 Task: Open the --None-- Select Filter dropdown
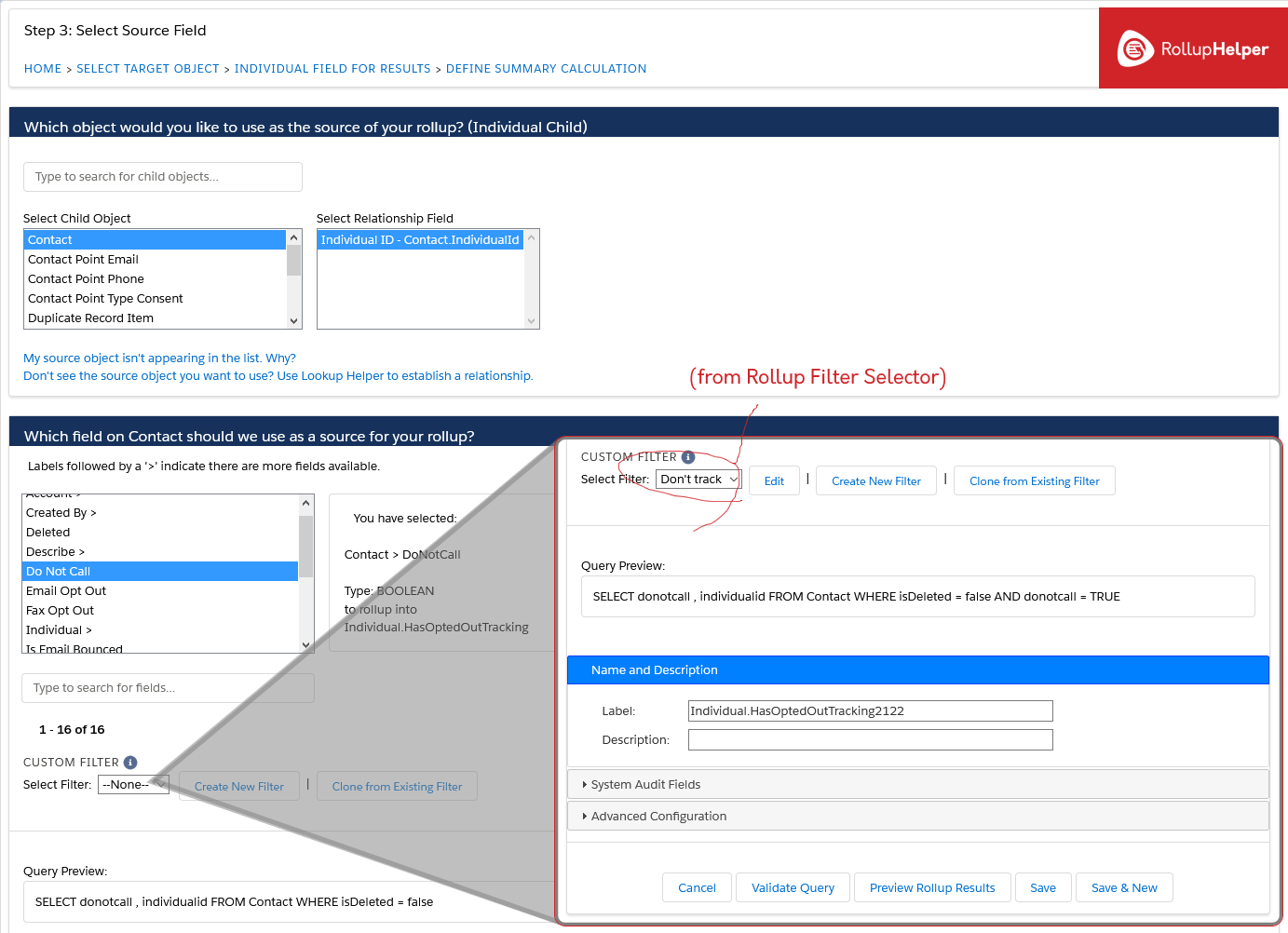133,785
